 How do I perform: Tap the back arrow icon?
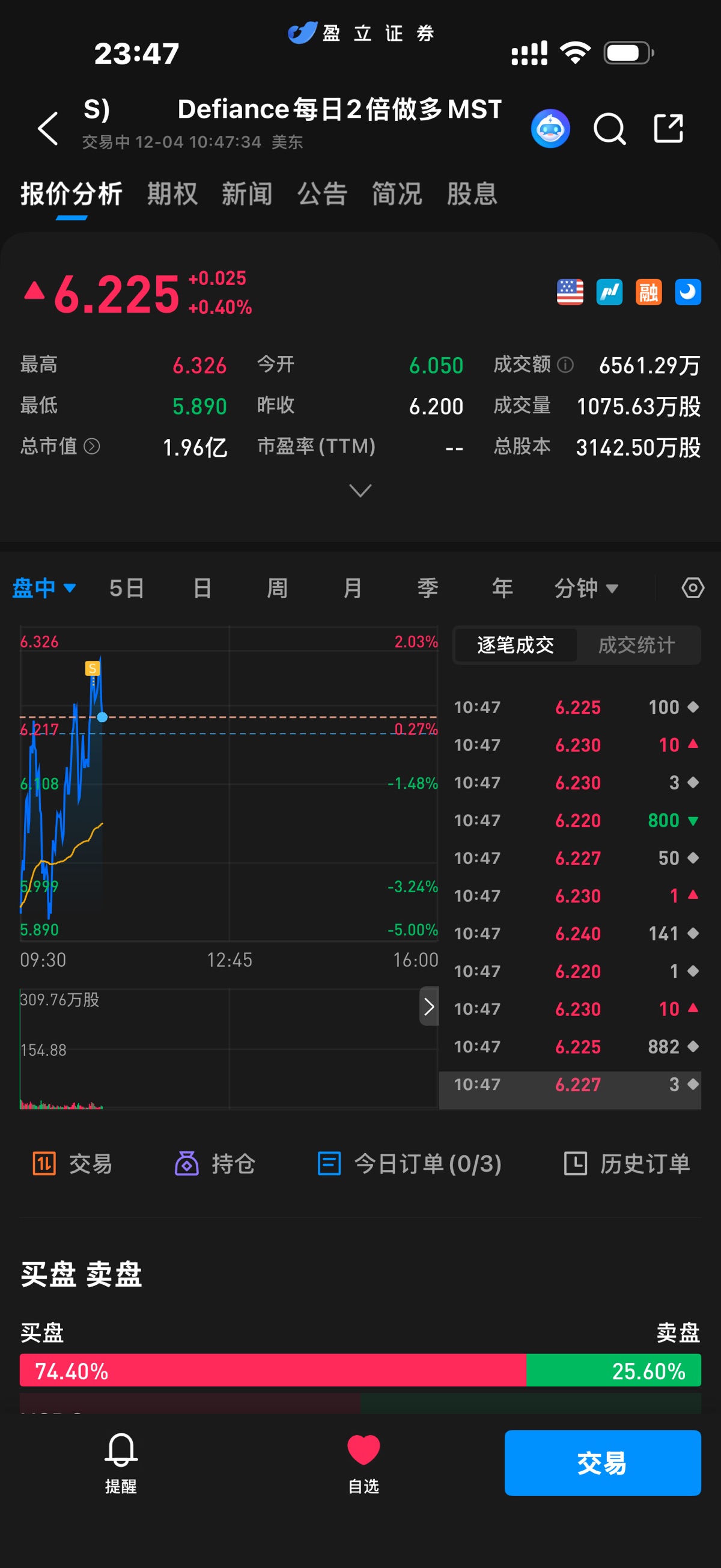click(48, 129)
